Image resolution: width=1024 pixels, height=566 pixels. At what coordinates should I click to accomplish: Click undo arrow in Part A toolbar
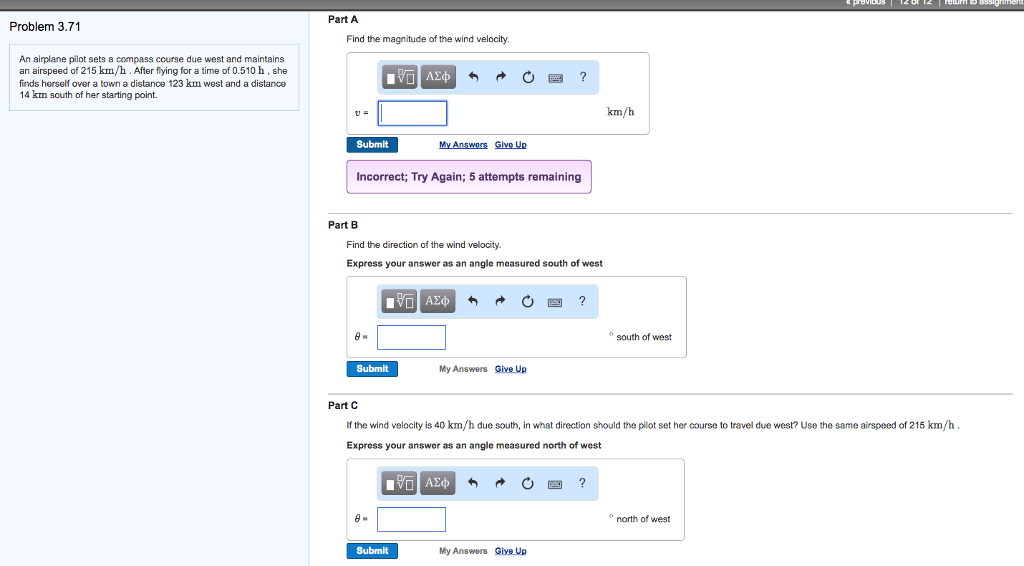tap(474, 77)
